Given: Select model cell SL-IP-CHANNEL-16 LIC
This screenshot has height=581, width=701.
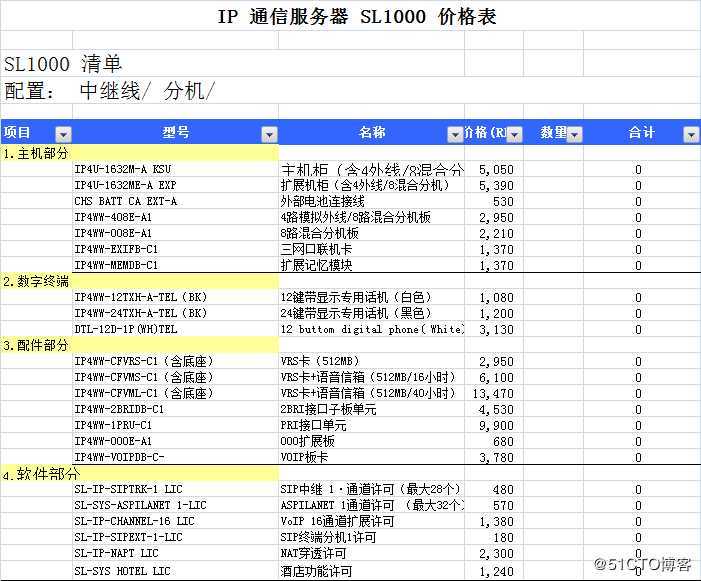Looking at the screenshot, I should (x=175, y=521).
